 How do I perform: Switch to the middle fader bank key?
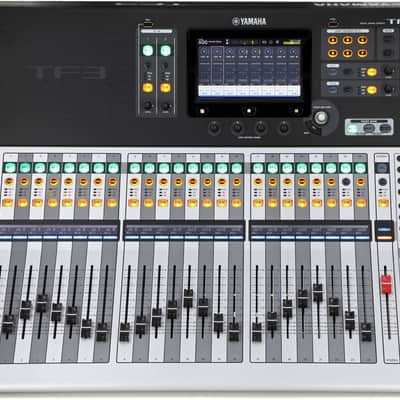coord(369,128)
